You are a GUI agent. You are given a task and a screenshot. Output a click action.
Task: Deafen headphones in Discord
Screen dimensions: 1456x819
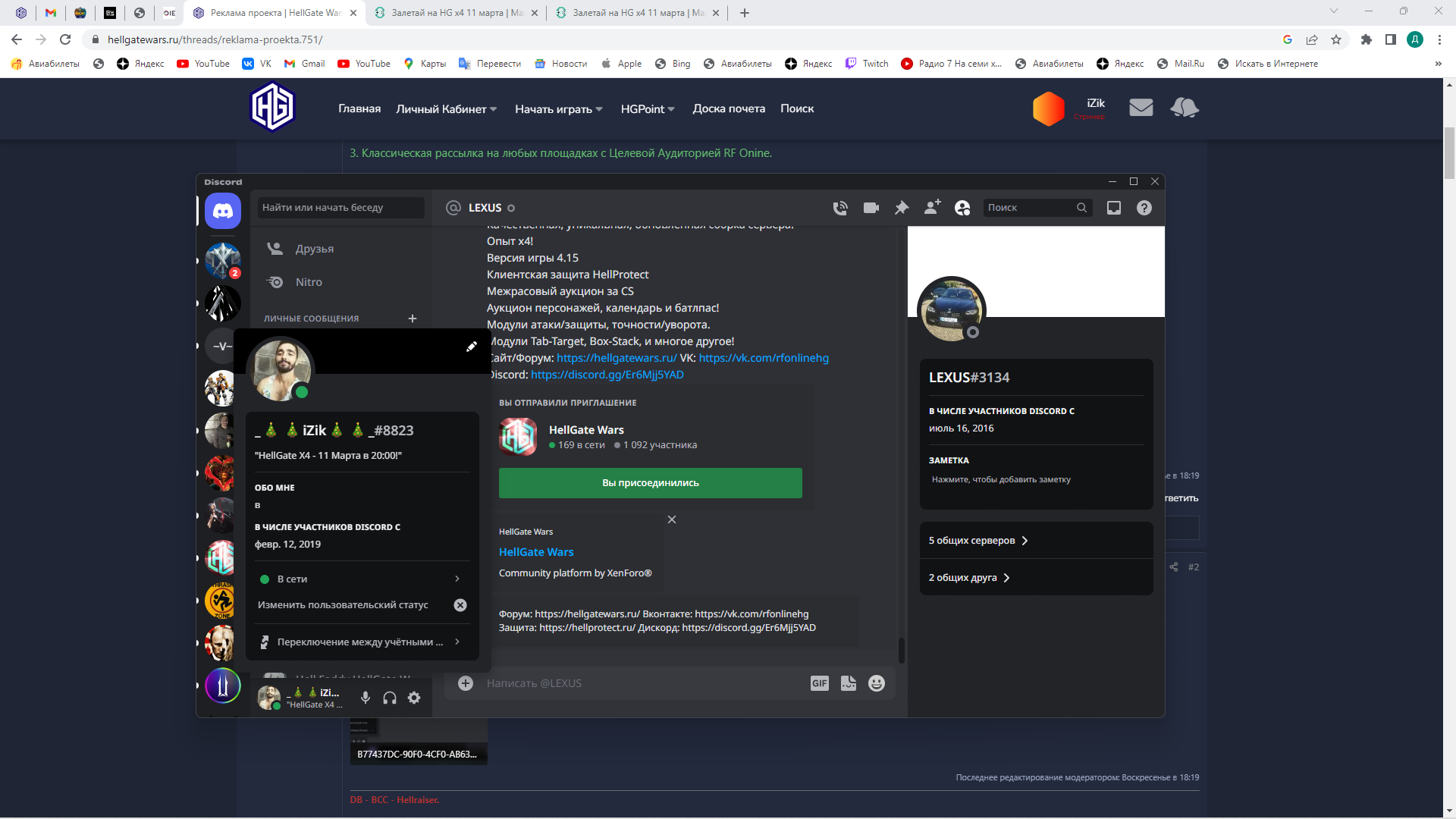(390, 698)
